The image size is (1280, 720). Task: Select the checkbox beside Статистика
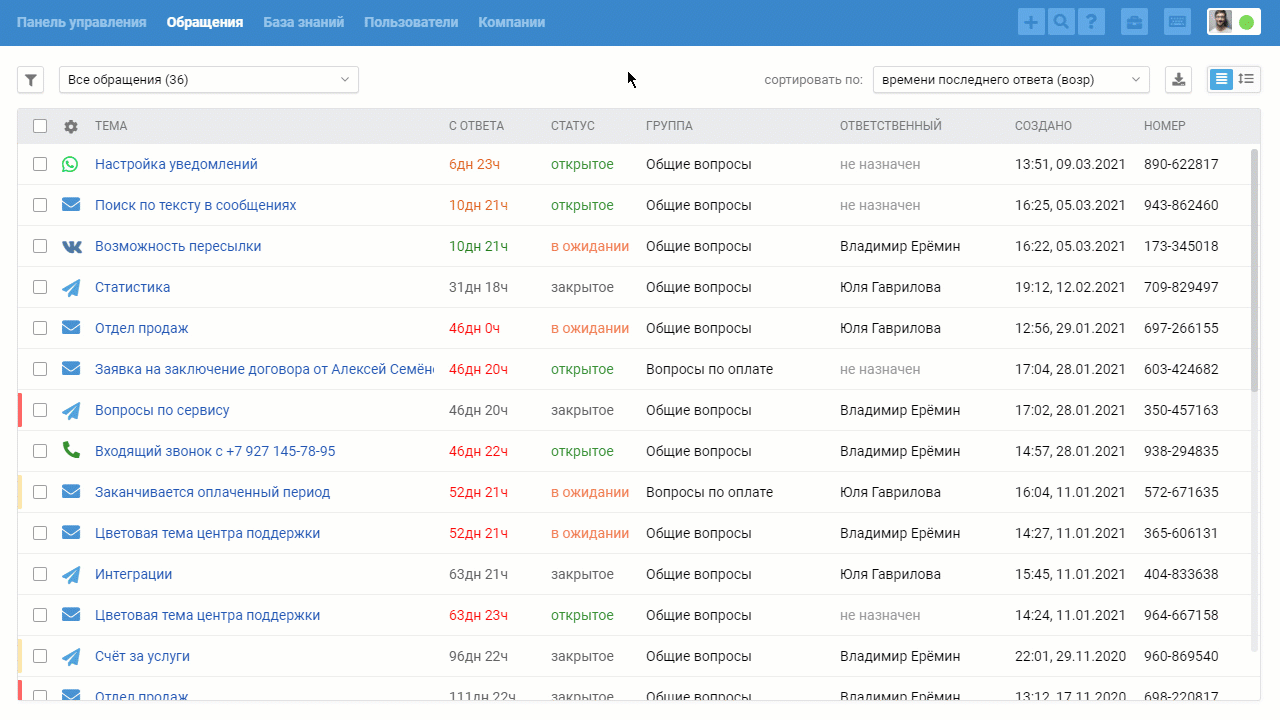(x=40, y=287)
